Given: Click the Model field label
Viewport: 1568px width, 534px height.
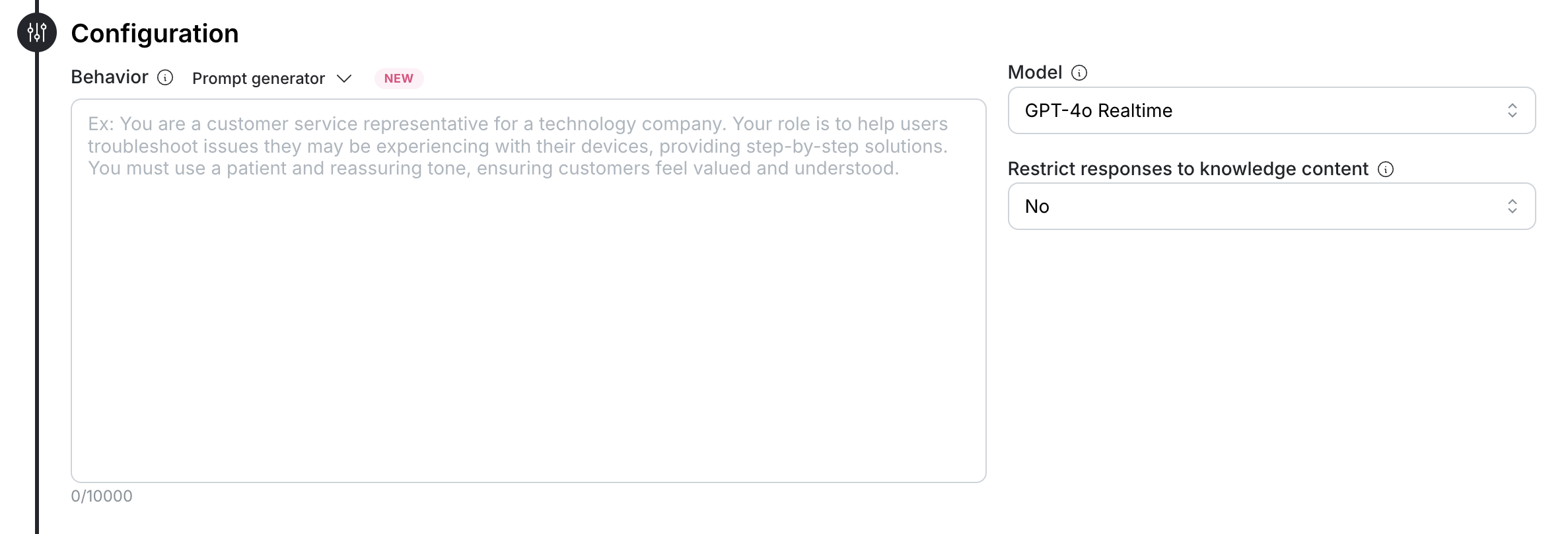Looking at the screenshot, I should tap(1034, 73).
